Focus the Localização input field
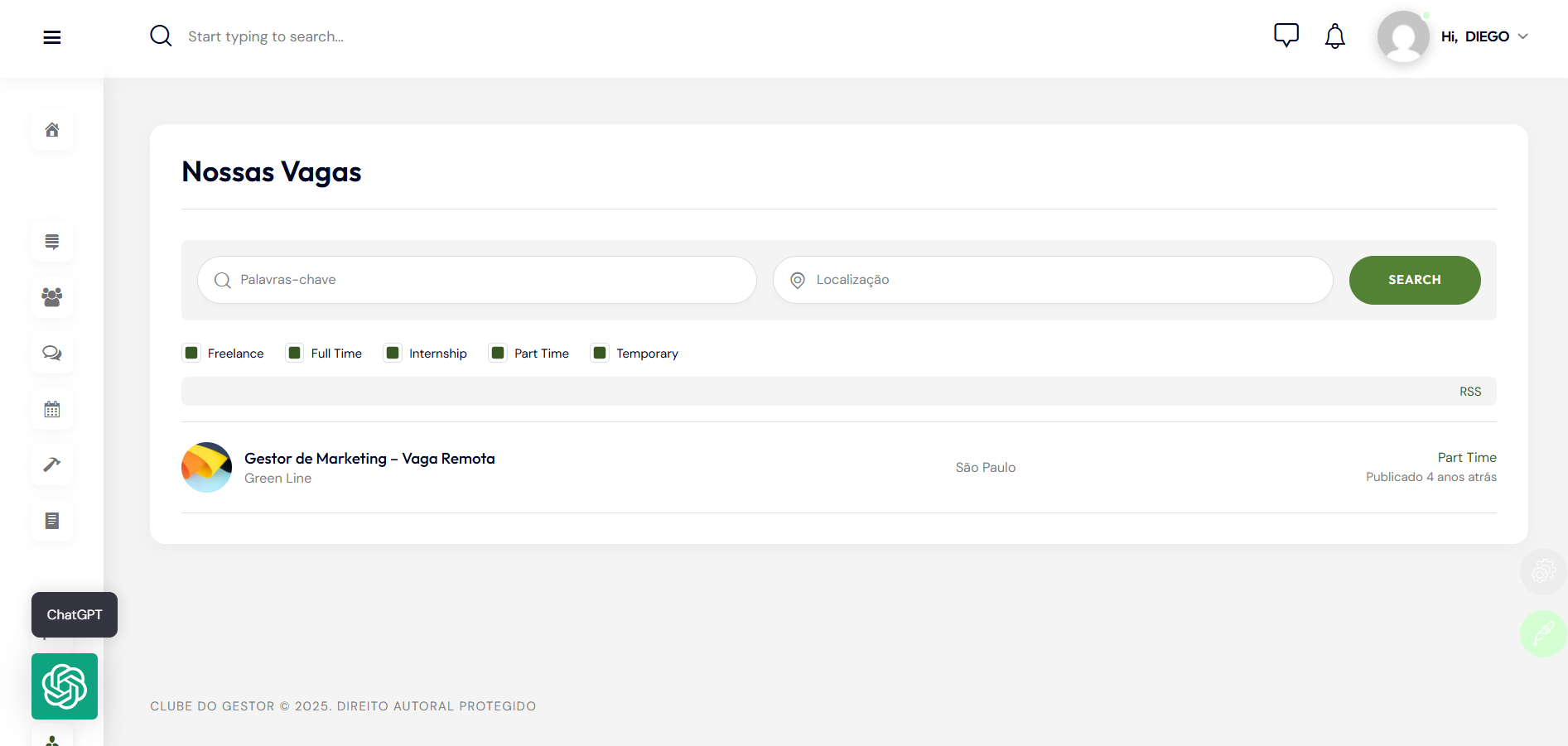This screenshot has width=1568, height=746. pos(1064,280)
